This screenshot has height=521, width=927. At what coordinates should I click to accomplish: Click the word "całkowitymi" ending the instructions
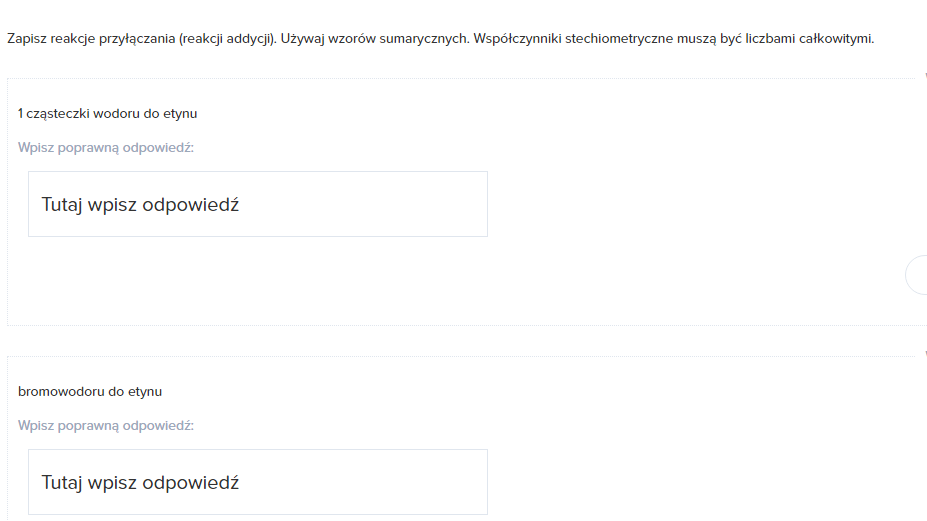(838, 39)
